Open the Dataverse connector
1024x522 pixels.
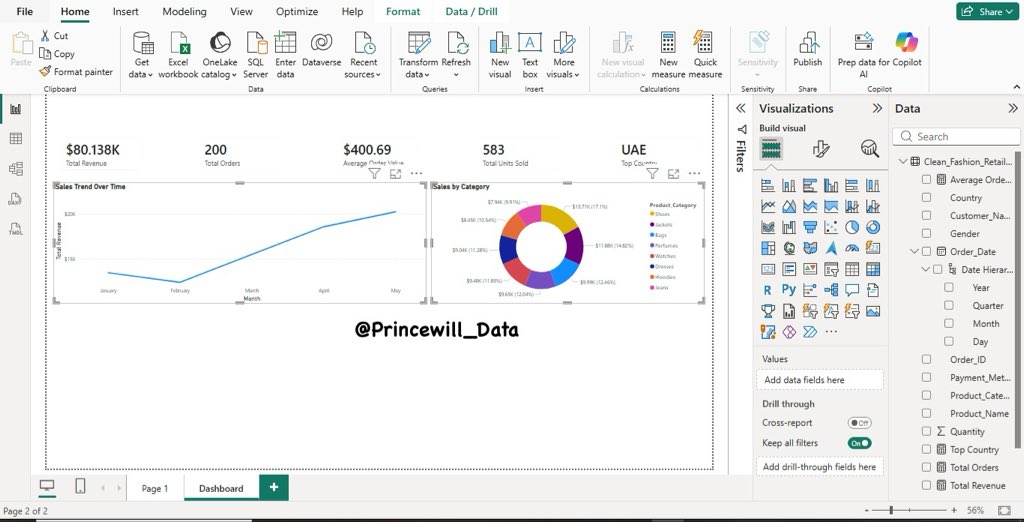pos(321,50)
